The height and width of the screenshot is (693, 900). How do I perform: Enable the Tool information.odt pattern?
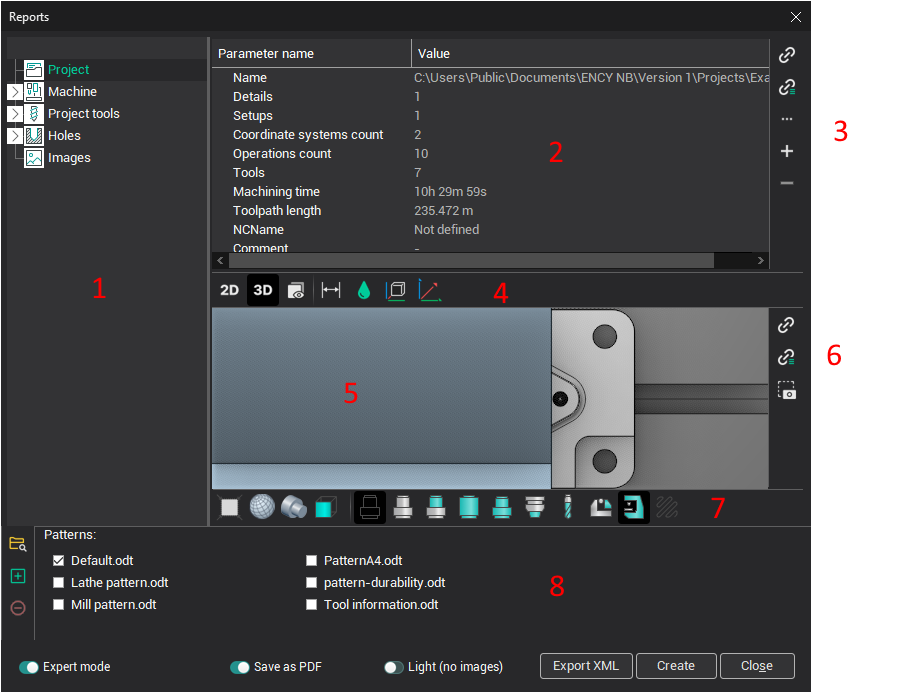click(312, 605)
